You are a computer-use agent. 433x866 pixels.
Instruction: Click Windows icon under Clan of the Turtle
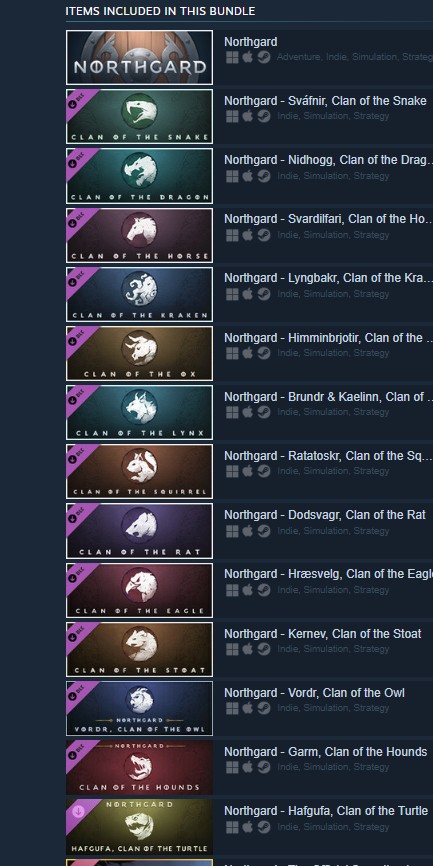tap(233, 826)
